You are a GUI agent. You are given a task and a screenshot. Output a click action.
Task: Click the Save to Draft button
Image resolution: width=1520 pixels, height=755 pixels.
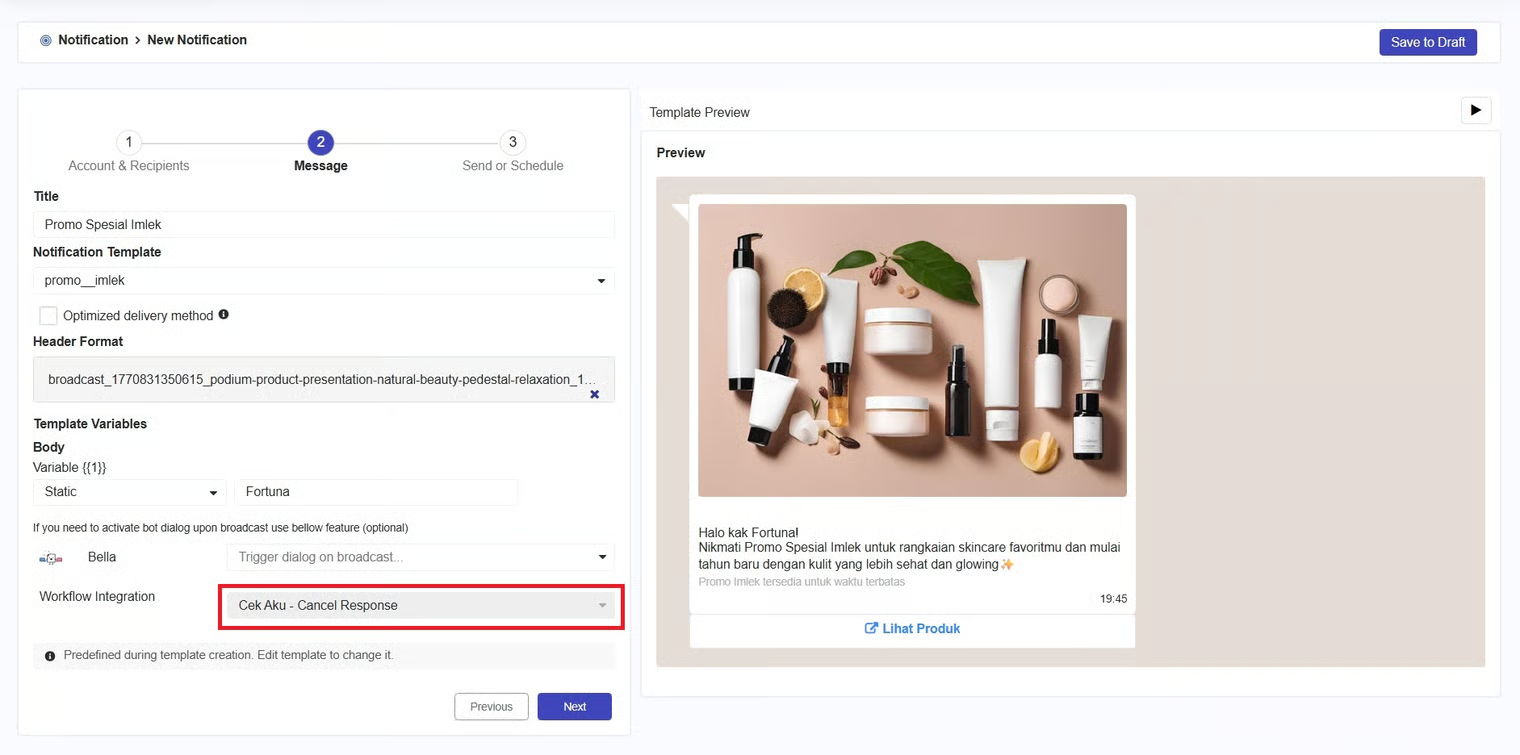1427,42
